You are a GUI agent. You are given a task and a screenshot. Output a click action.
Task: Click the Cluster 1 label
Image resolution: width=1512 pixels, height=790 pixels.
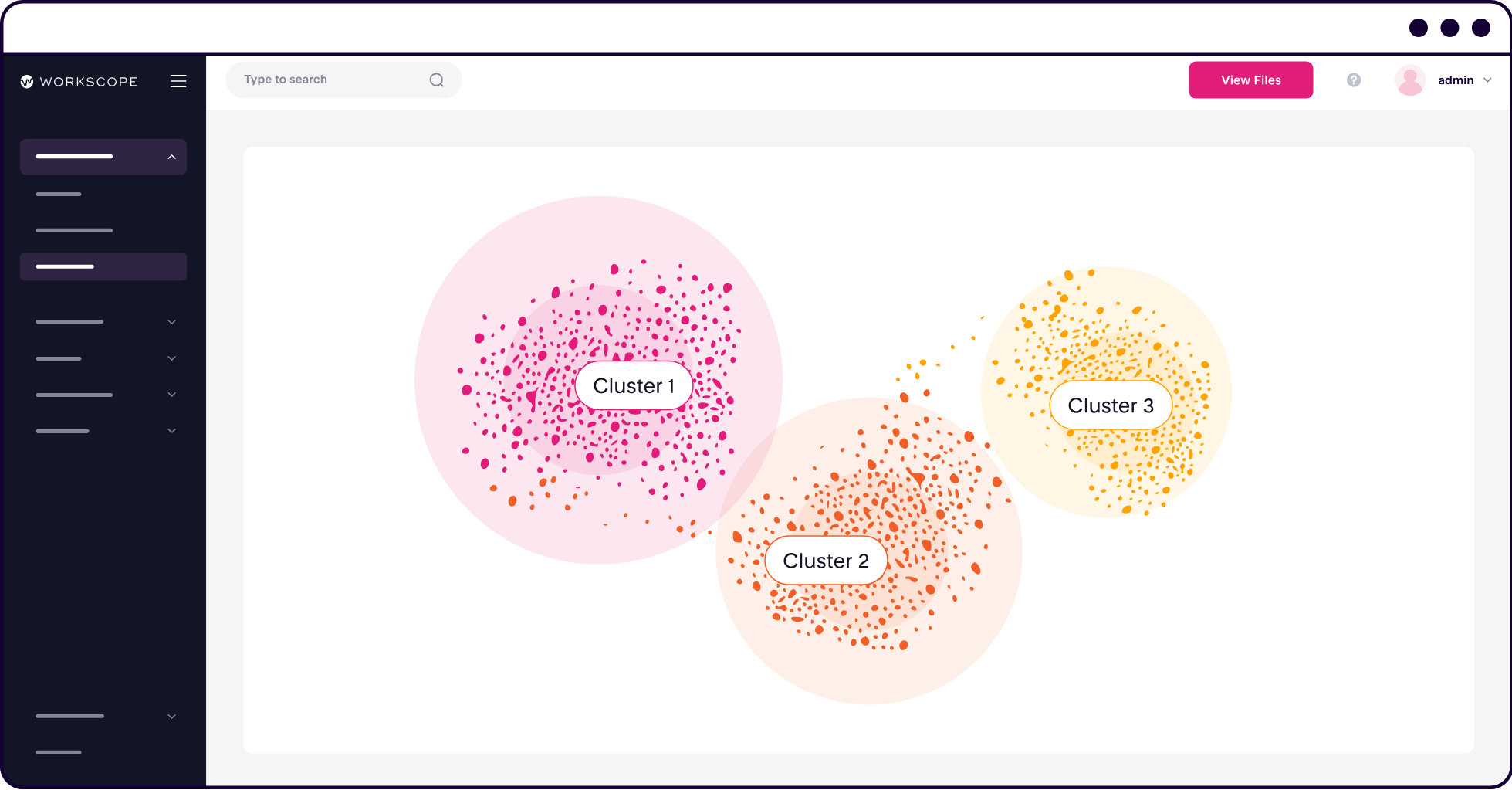[x=634, y=385]
